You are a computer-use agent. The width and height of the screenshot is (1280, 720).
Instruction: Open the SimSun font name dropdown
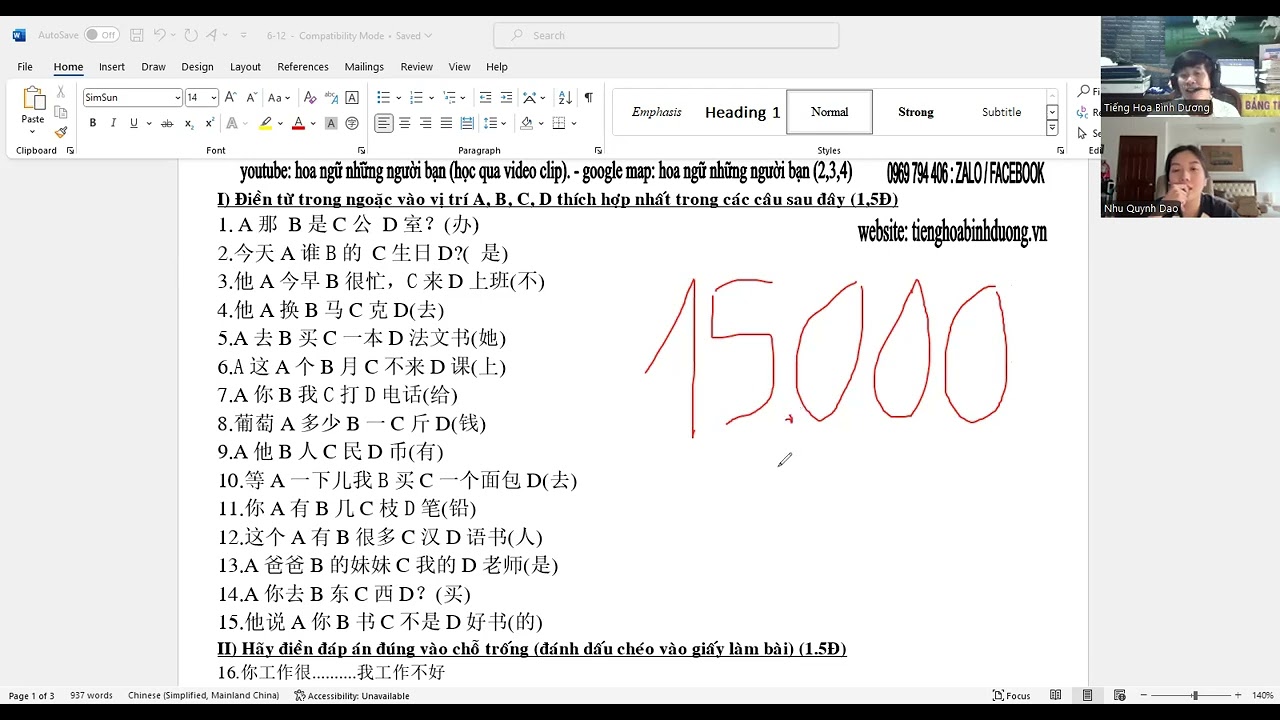click(178, 98)
